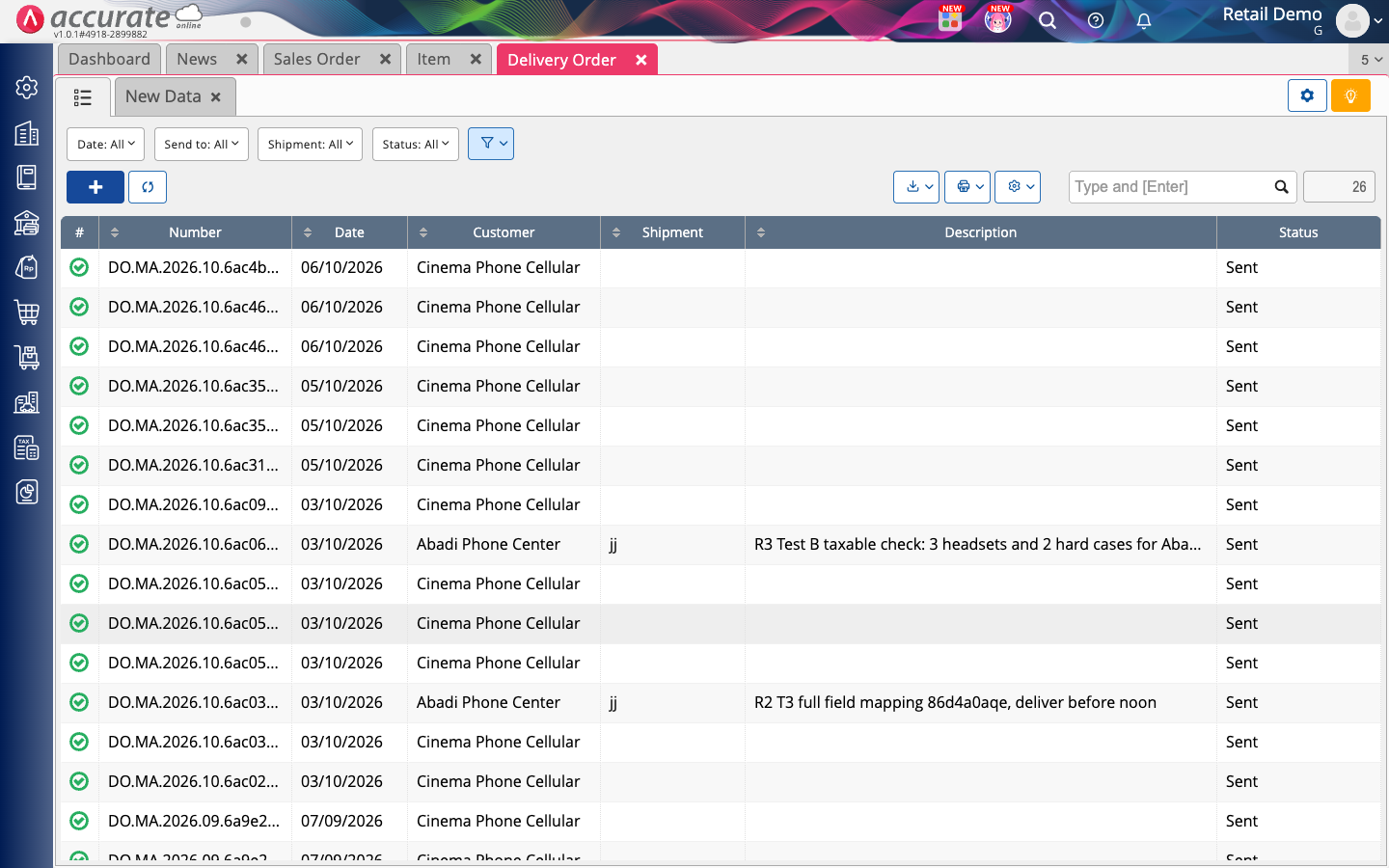Viewport: 1389px width, 868px height.
Task: Click the blue gear settings button
Action: (1307, 95)
